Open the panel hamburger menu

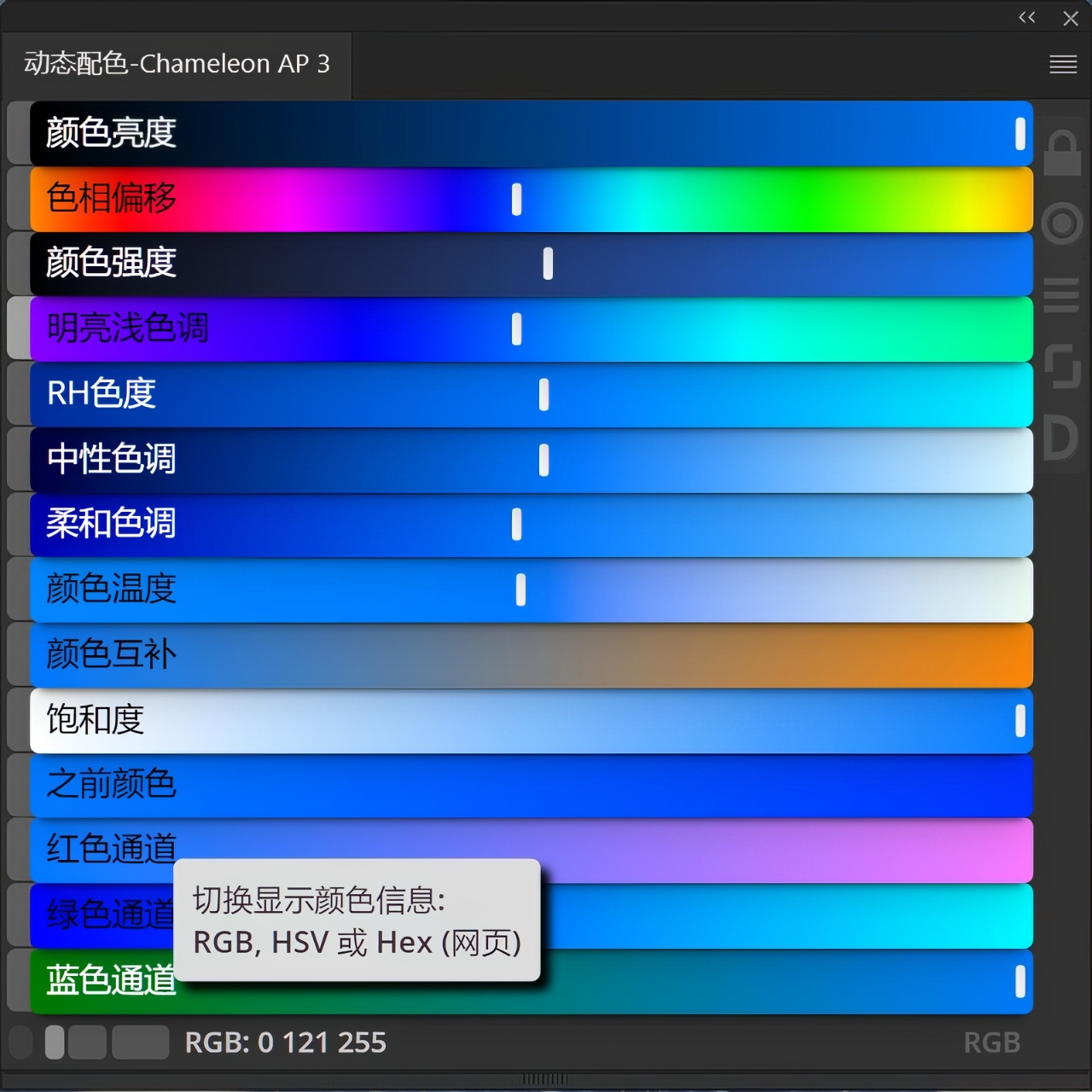(1062, 64)
